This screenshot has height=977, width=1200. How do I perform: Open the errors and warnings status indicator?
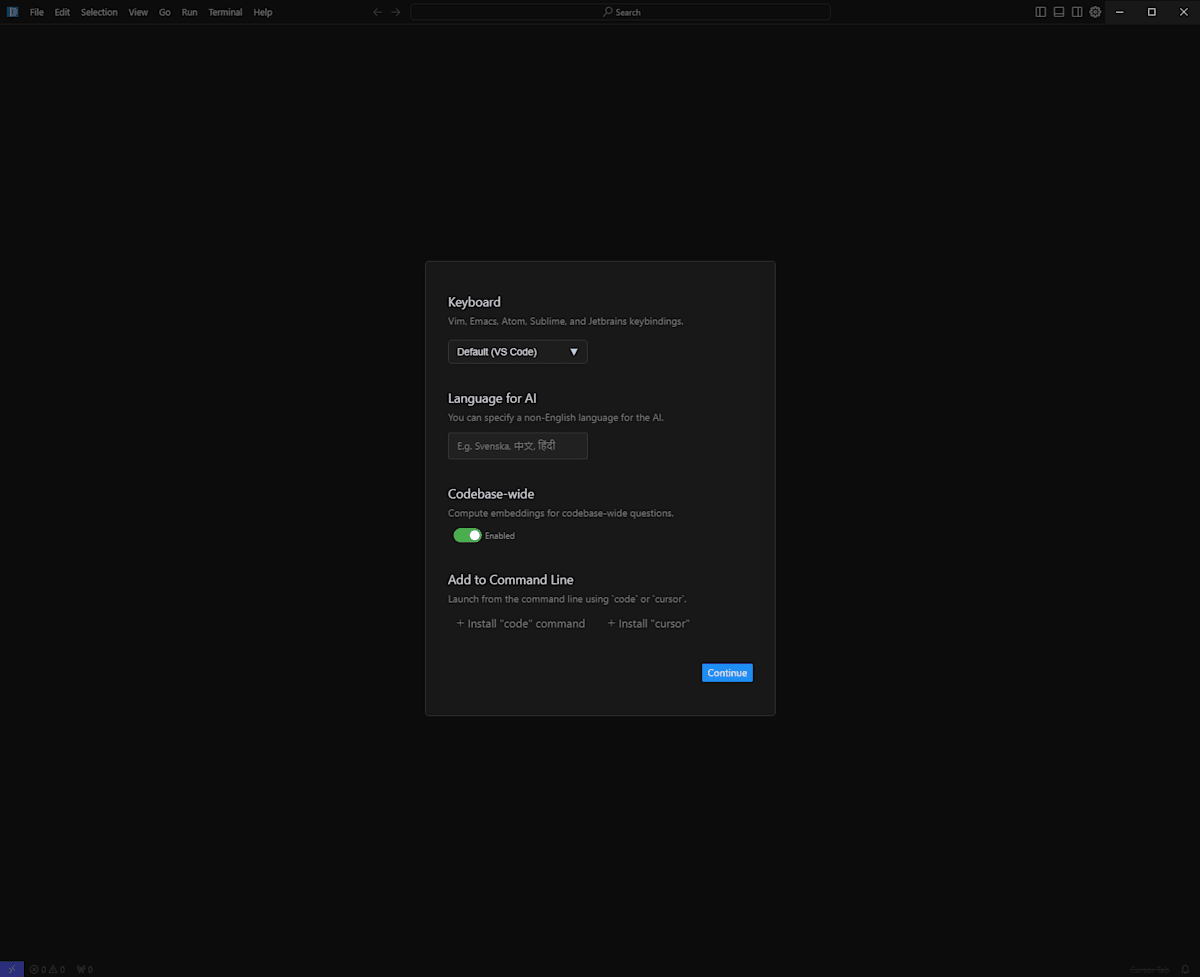(48, 969)
